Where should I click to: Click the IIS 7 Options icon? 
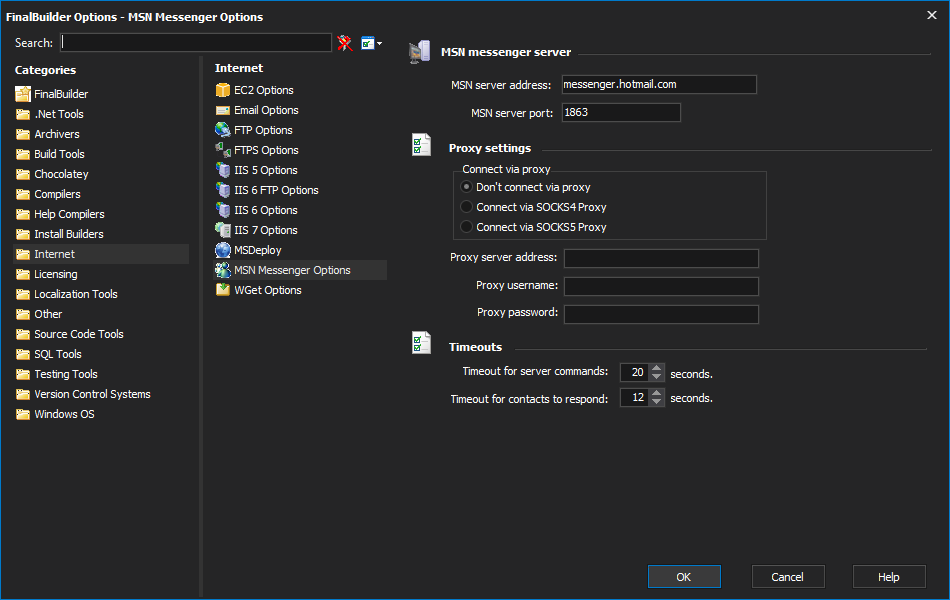click(223, 230)
